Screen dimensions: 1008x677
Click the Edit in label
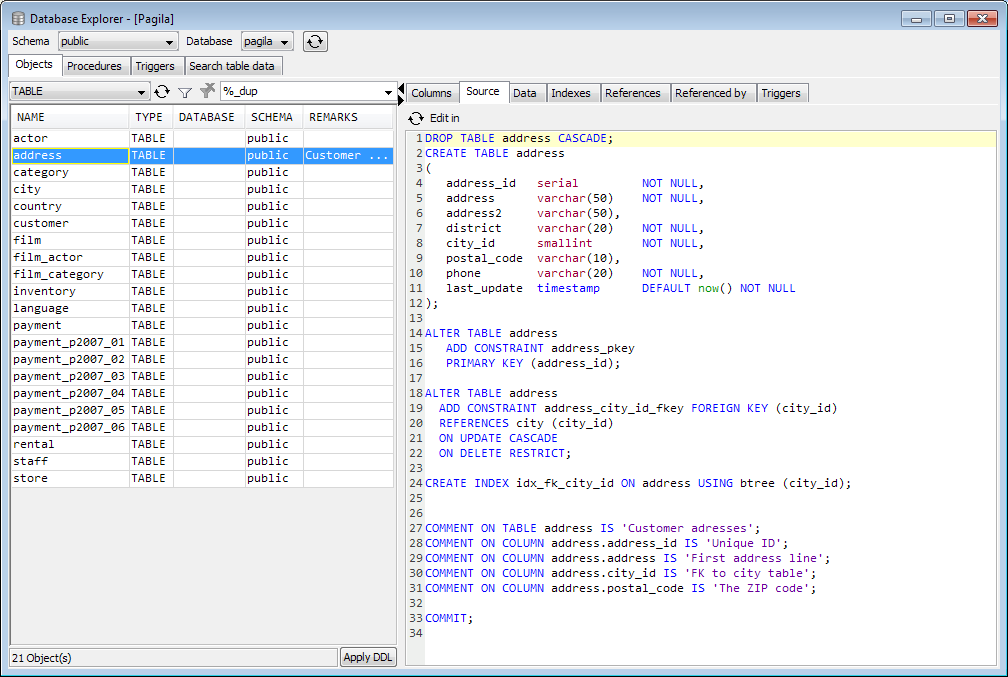coord(445,118)
